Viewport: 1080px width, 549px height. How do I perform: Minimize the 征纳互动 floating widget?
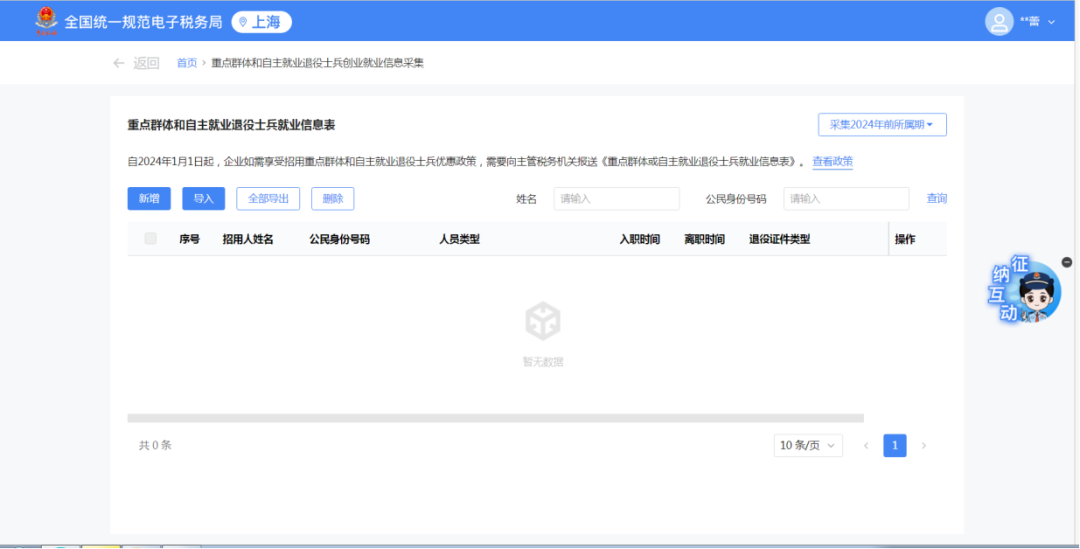coord(1067,261)
